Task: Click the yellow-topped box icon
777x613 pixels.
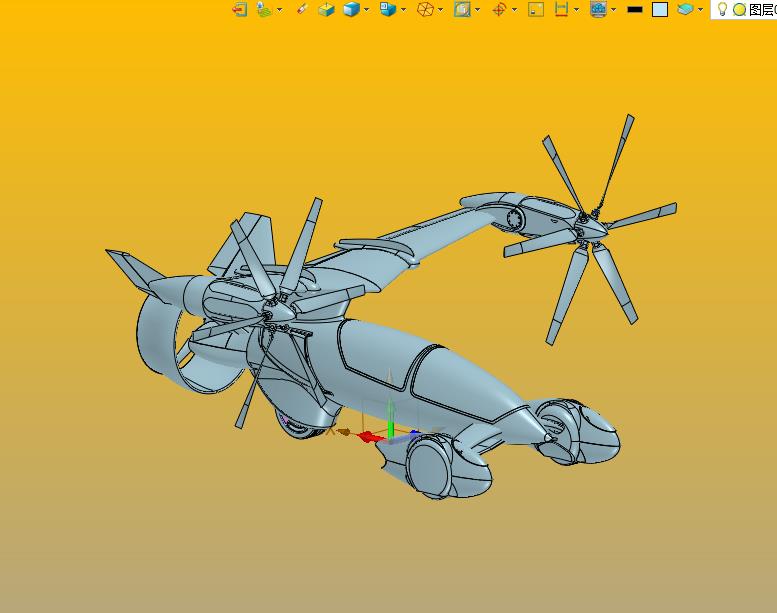Action: click(x=327, y=9)
